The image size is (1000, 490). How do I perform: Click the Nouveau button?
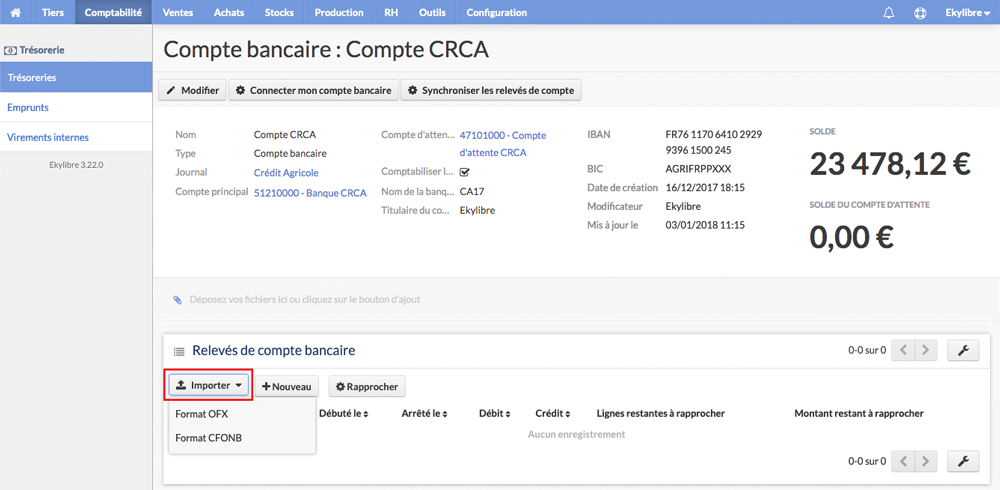[287, 386]
